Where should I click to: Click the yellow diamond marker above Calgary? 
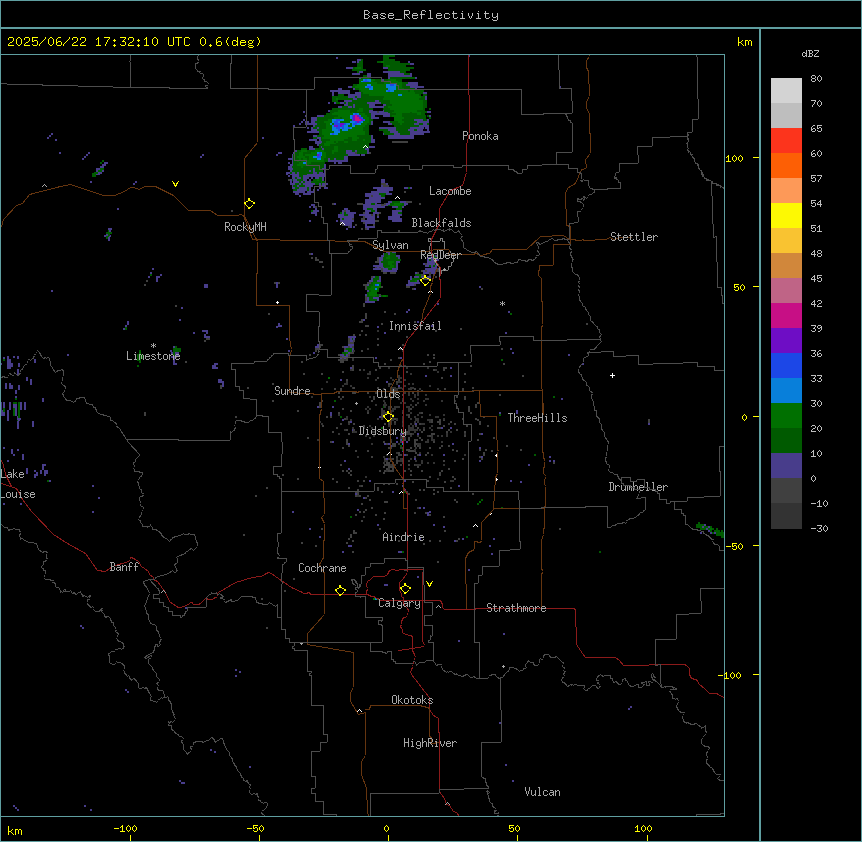click(405, 589)
